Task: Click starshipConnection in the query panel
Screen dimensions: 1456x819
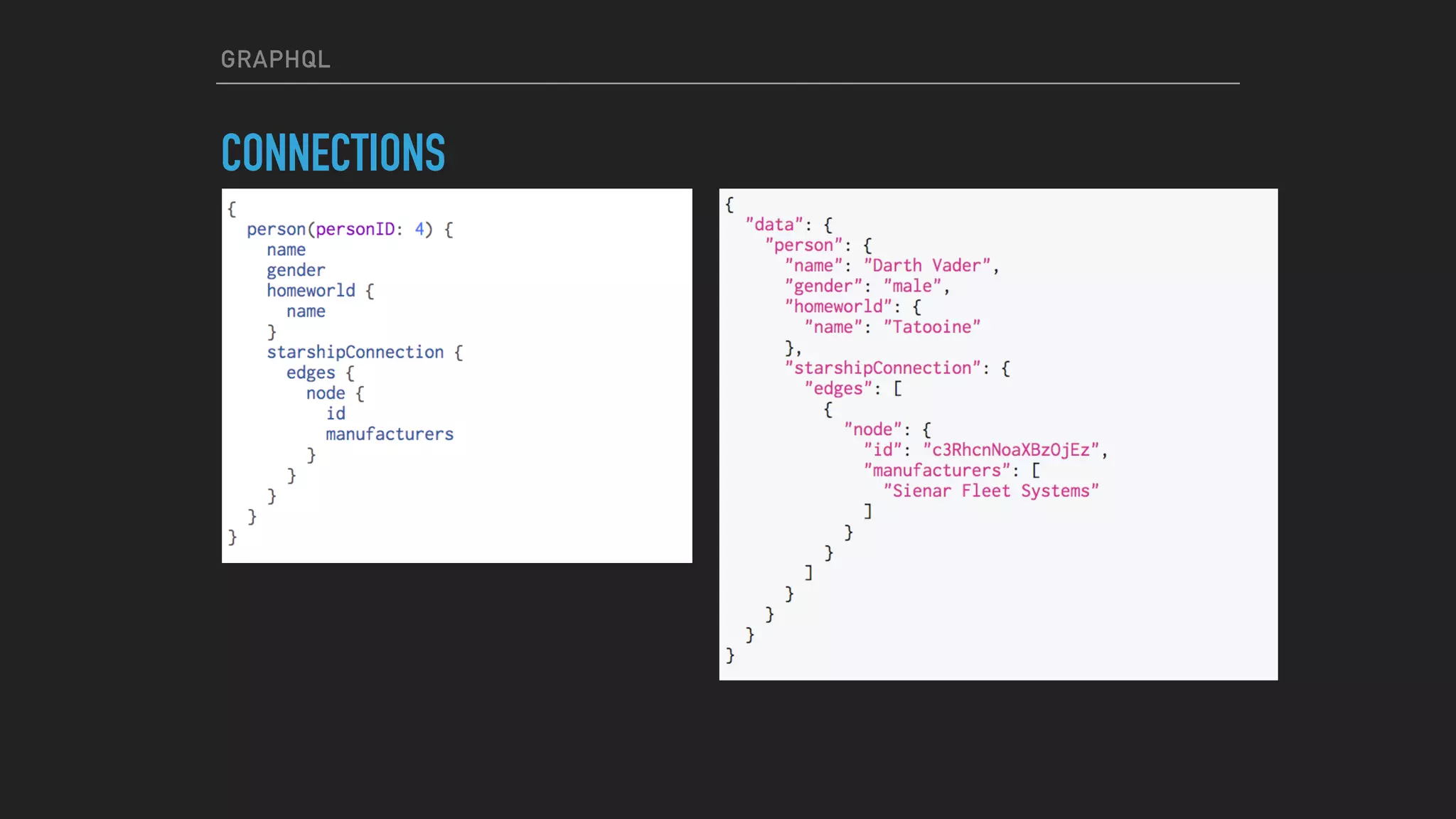Action: [355, 352]
